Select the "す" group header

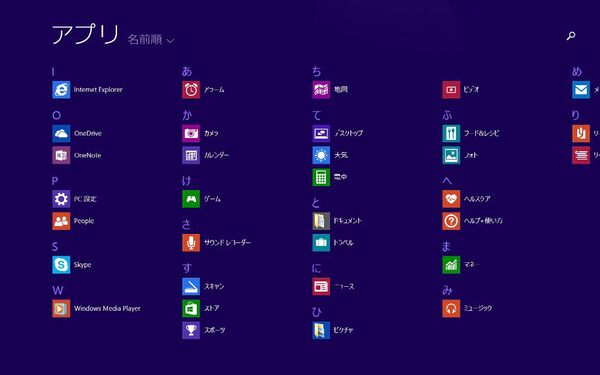click(187, 268)
